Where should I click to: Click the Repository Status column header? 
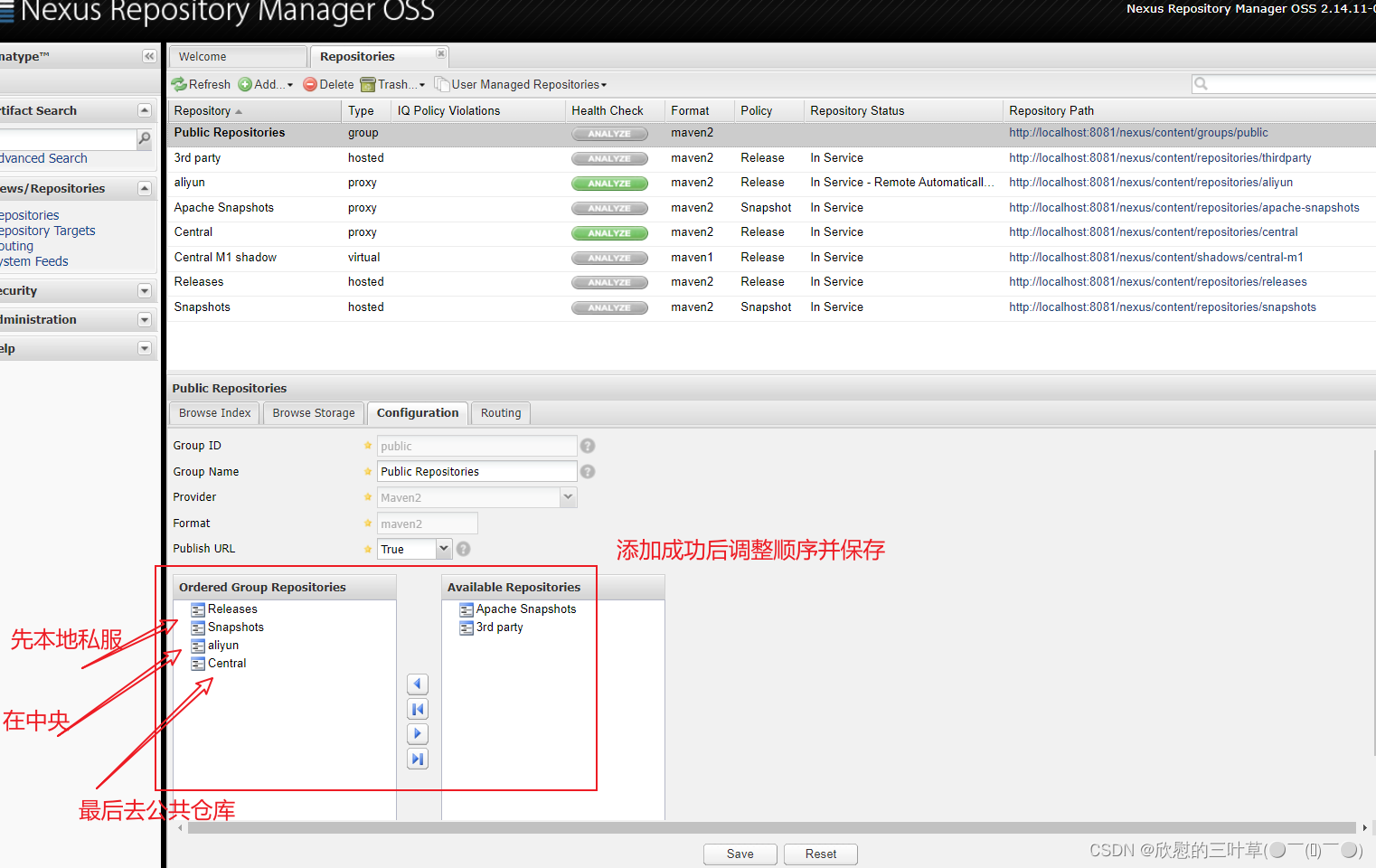click(x=903, y=110)
